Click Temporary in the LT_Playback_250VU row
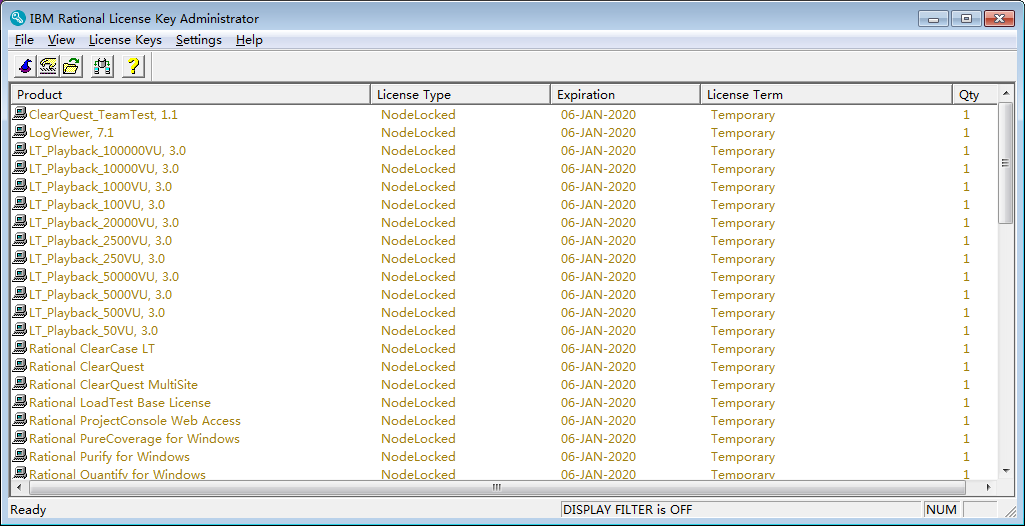This screenshot has height=526, width=1025. pos(743,259)
